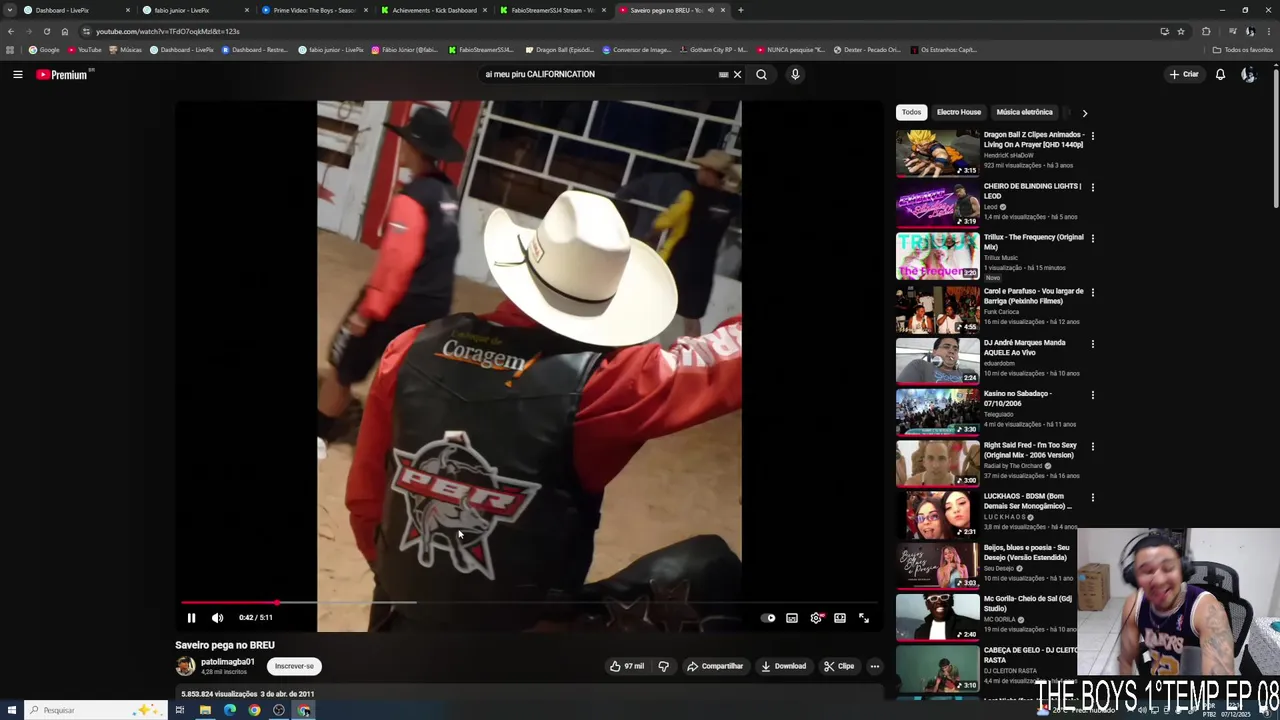Open Todos os favoritos bookmarks folder
The height and width of the screenshot is (720, 1280).
[x=1243, y=49]
